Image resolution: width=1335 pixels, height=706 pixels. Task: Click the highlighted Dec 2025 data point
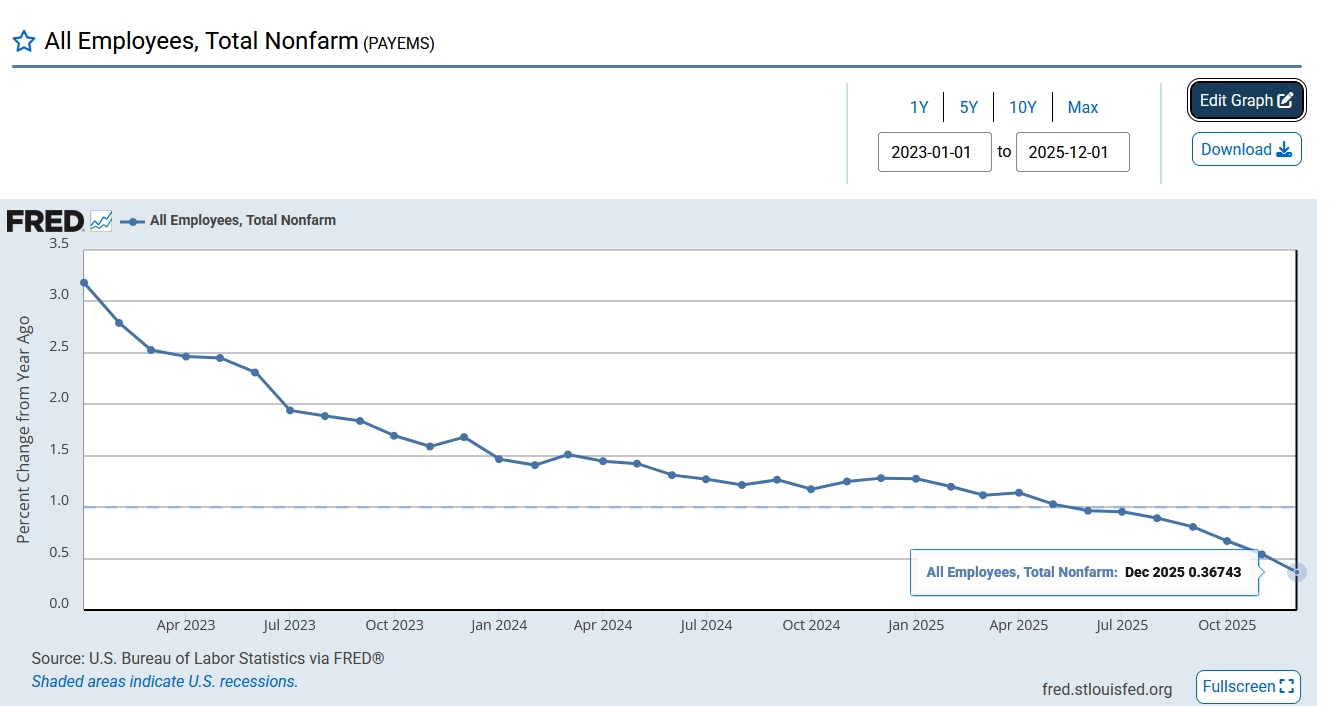pyautogui.click(x=1297, y=572)
